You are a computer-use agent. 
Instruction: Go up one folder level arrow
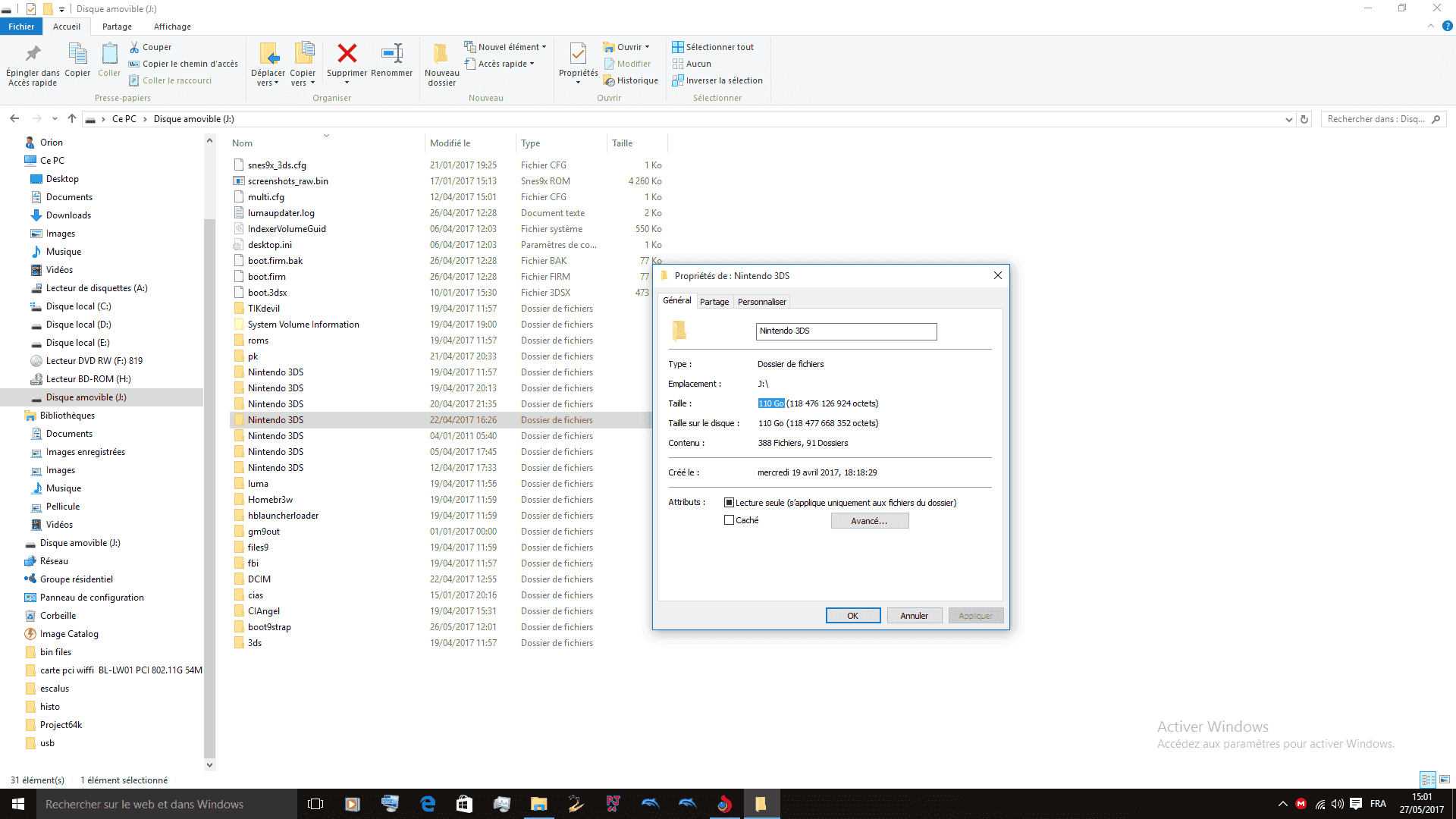pyautogui.click(x=72, y=119)
